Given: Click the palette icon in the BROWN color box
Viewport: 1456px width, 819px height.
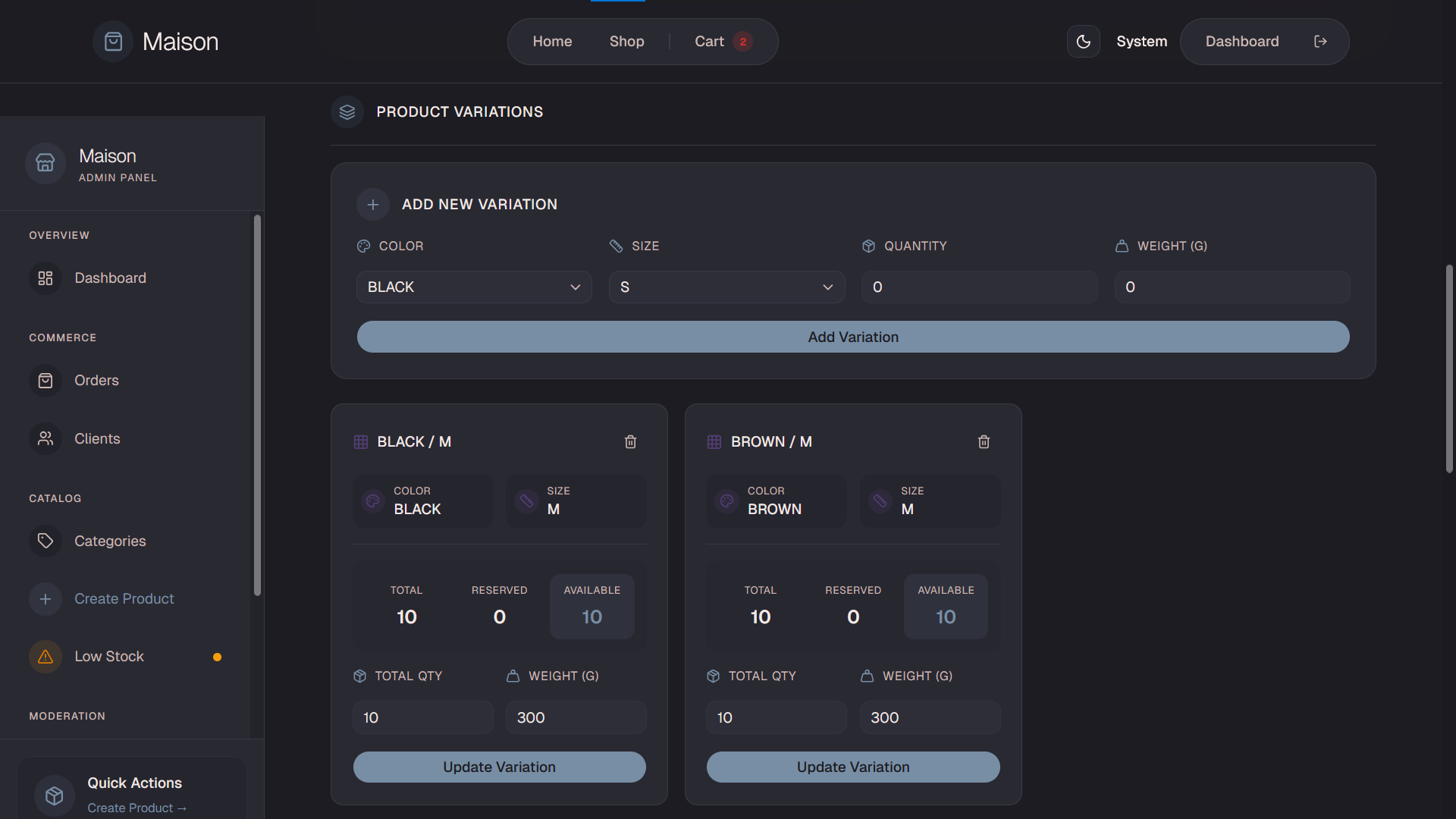Looking at the screenshot, I should pos(726,501).
